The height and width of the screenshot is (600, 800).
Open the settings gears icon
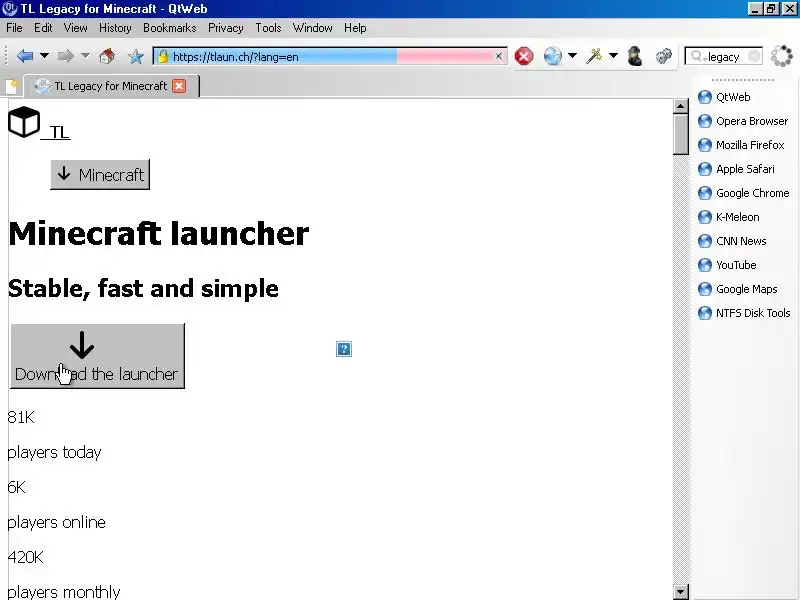[x=663, y=56]
